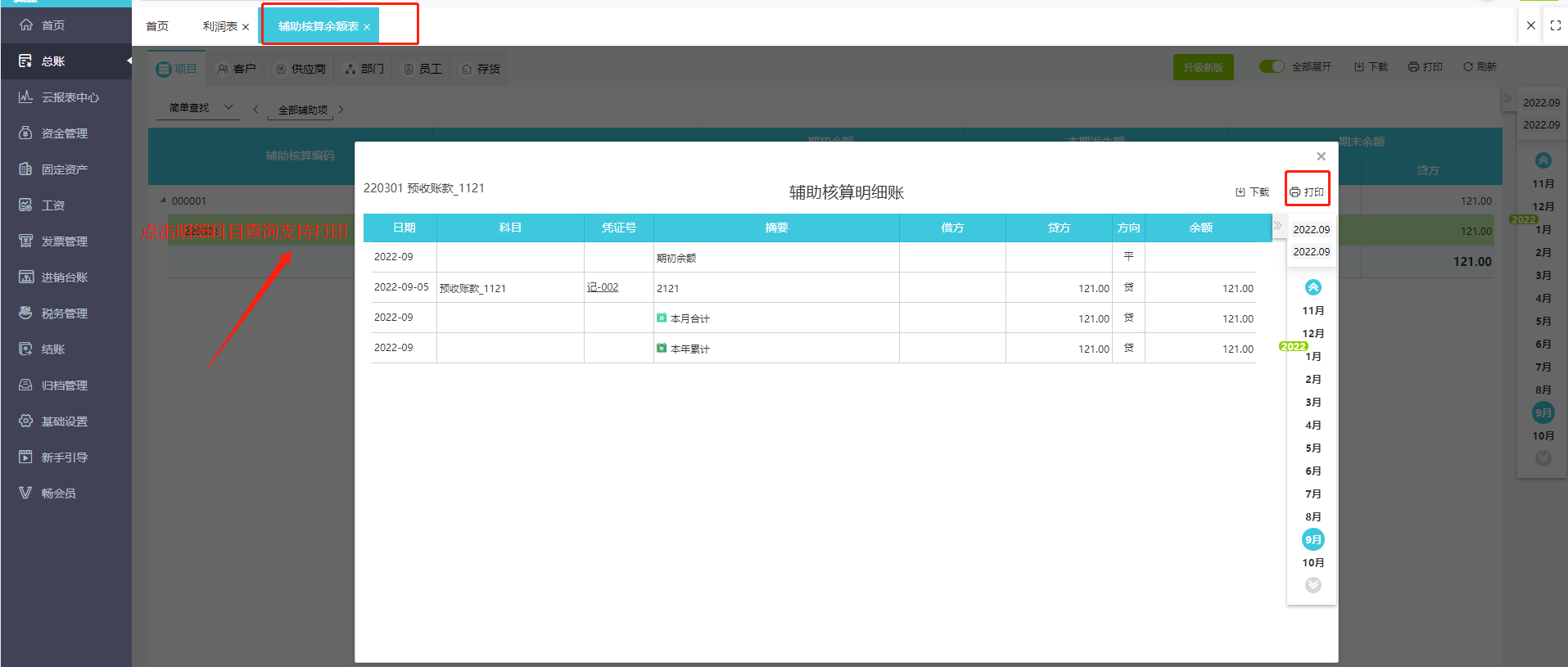Open the 云报表中心 sidebar item
The width and height of the screenshot is (1568, 667).
pyautogui.click(x=70, y=97)
